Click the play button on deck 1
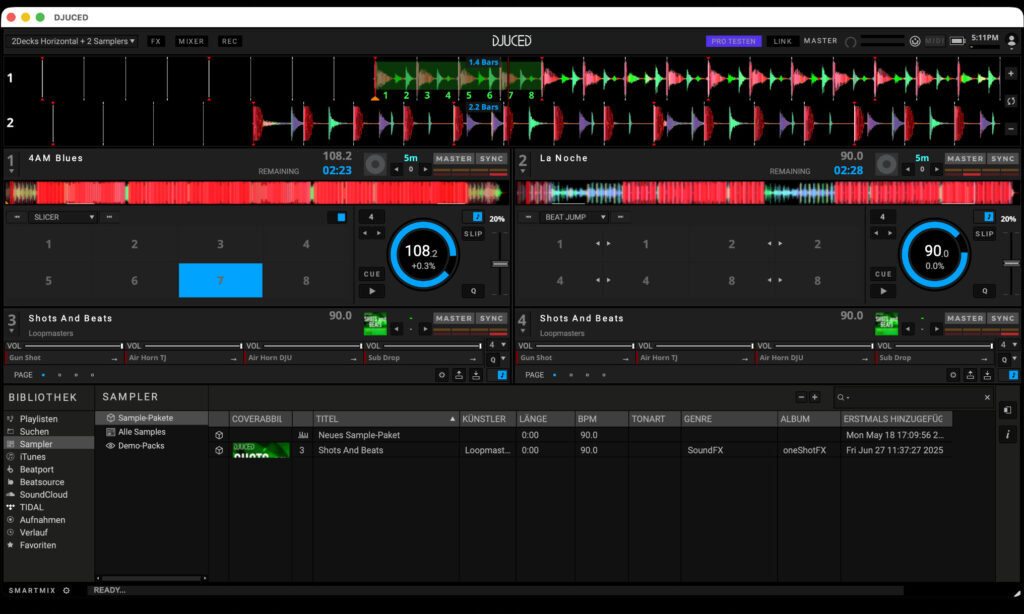Screen dimensions: 1024x614 coord(372,291)
